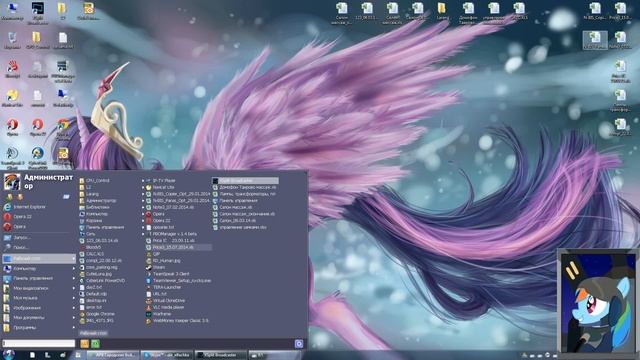The image size is (640, 360).
Task: Open the Opera entry in pinned programs
Action: pyautogui.click(x=15, y=227)
